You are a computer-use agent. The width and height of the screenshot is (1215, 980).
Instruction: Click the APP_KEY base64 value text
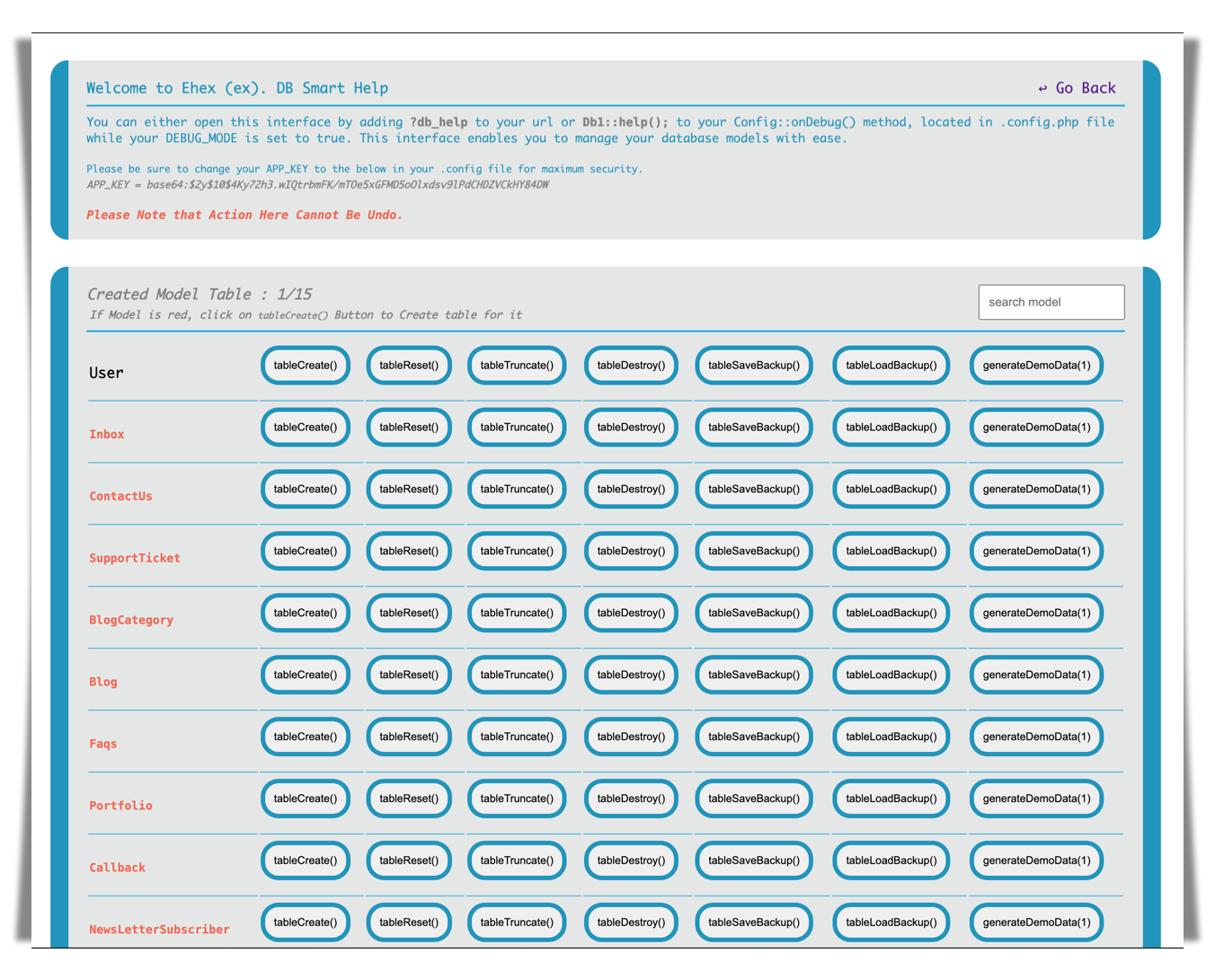pyautogui.click(x=347, y=185)
